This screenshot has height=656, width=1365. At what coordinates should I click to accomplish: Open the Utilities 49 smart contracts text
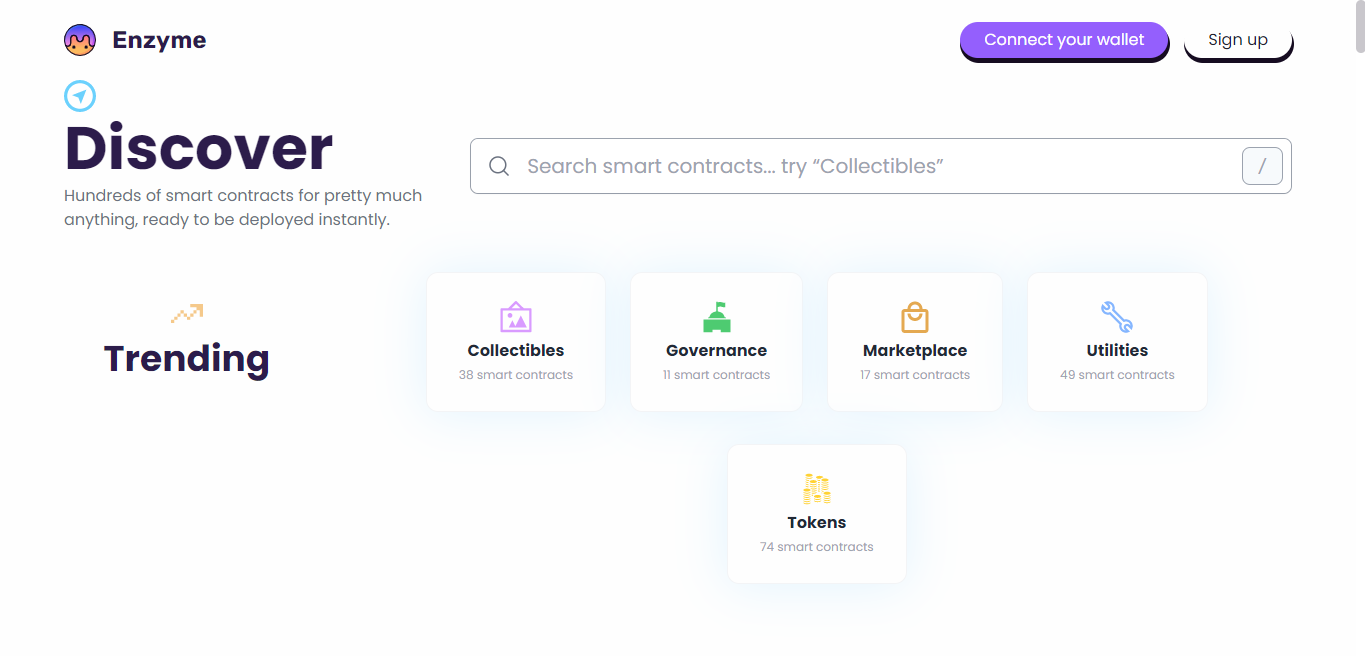pos(1117,375)
